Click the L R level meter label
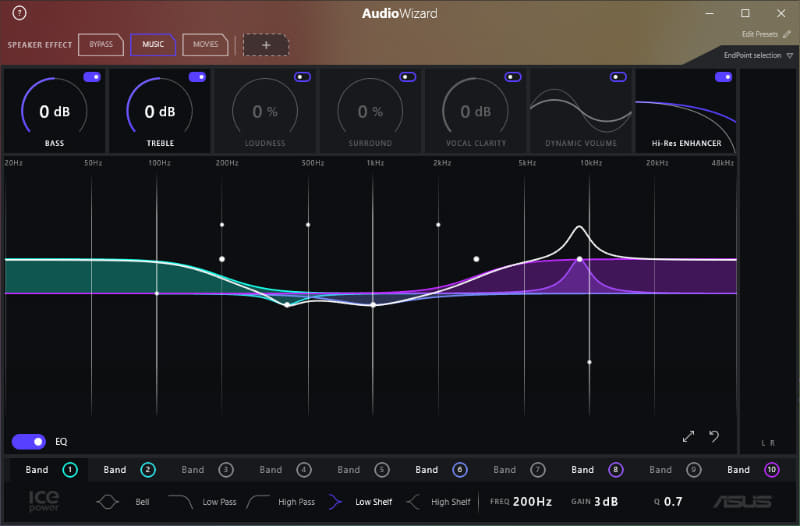 click(x=768, y=443)
